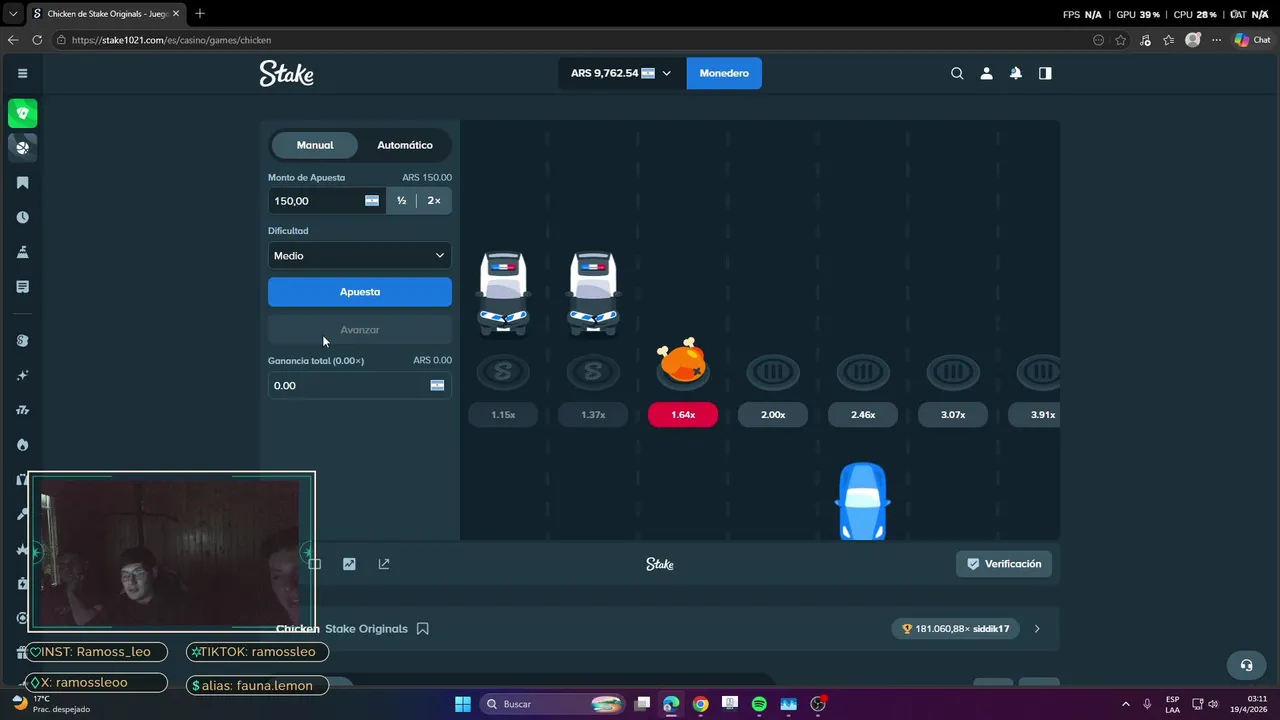
Task: Open Recent clock icon in sidebar
Action: (x=22, y=217)
